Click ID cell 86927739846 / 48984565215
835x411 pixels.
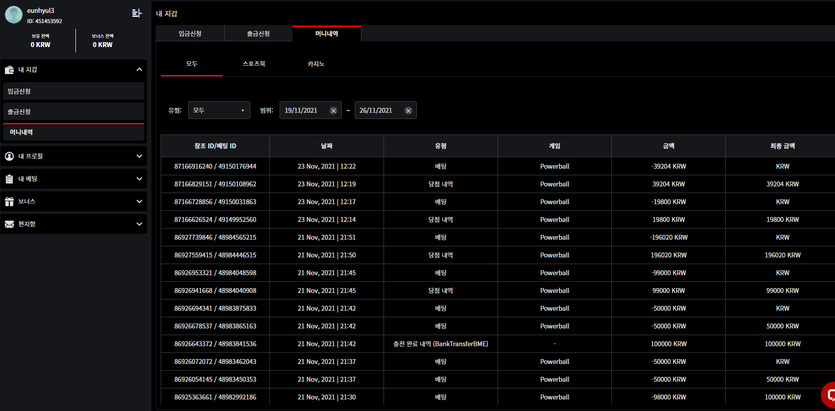pyautogui.click(x=215, y=237)
